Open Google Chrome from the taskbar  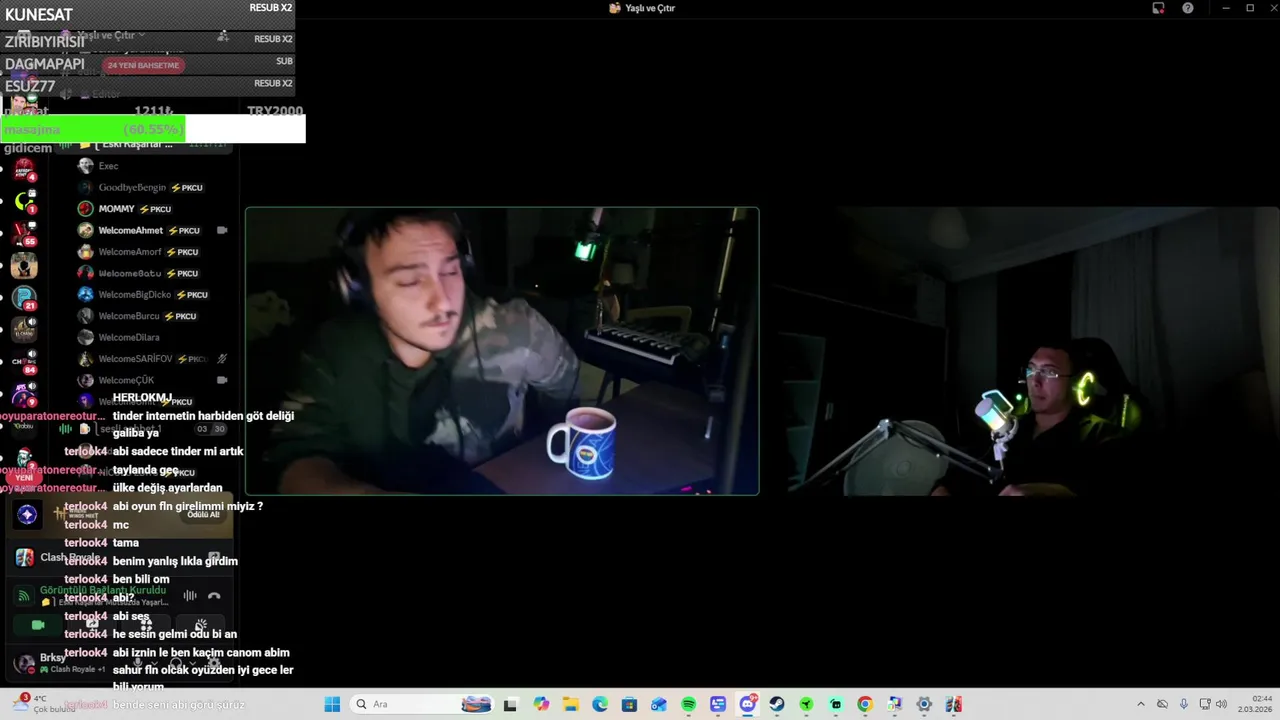click(865, 704)
